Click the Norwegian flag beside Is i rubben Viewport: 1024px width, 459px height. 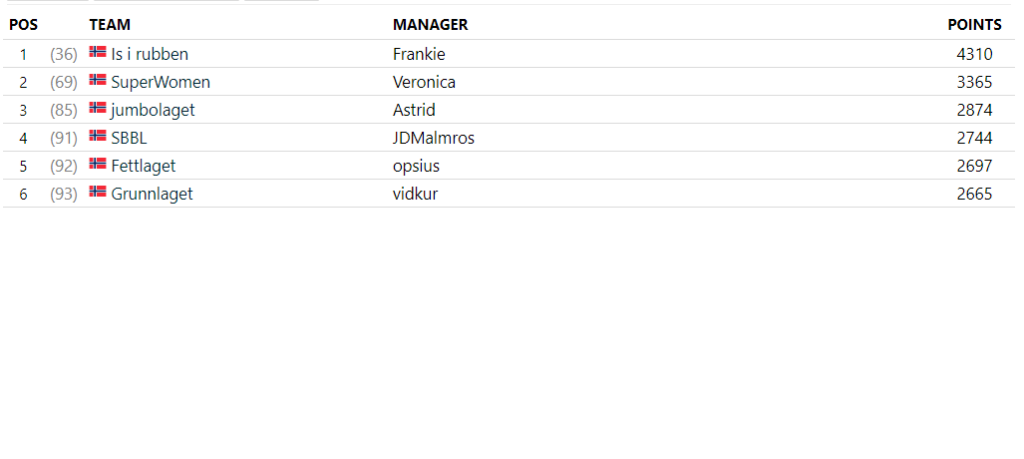97,52
